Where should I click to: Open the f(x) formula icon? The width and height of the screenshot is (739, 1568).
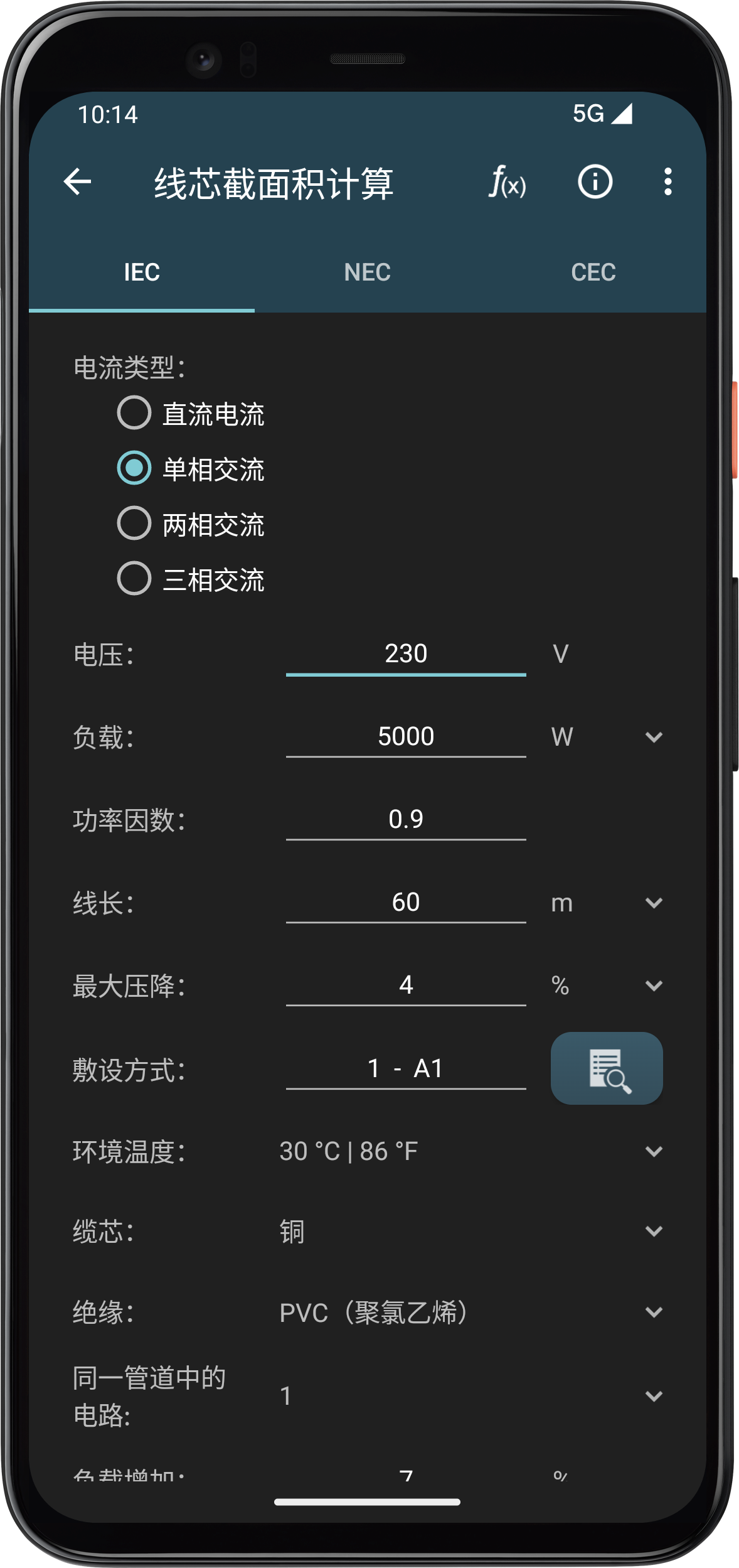tap(508, 182)
